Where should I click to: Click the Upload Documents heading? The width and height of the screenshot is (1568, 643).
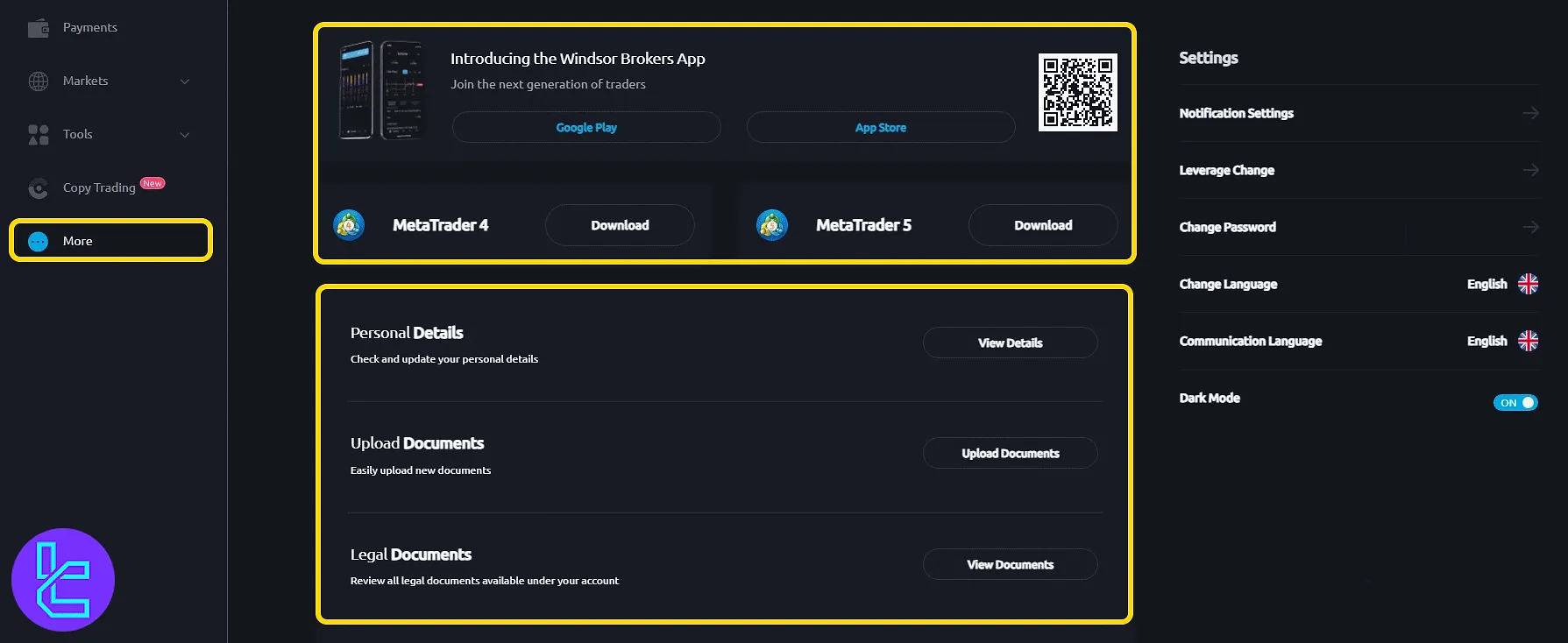[x=417, y=443]
